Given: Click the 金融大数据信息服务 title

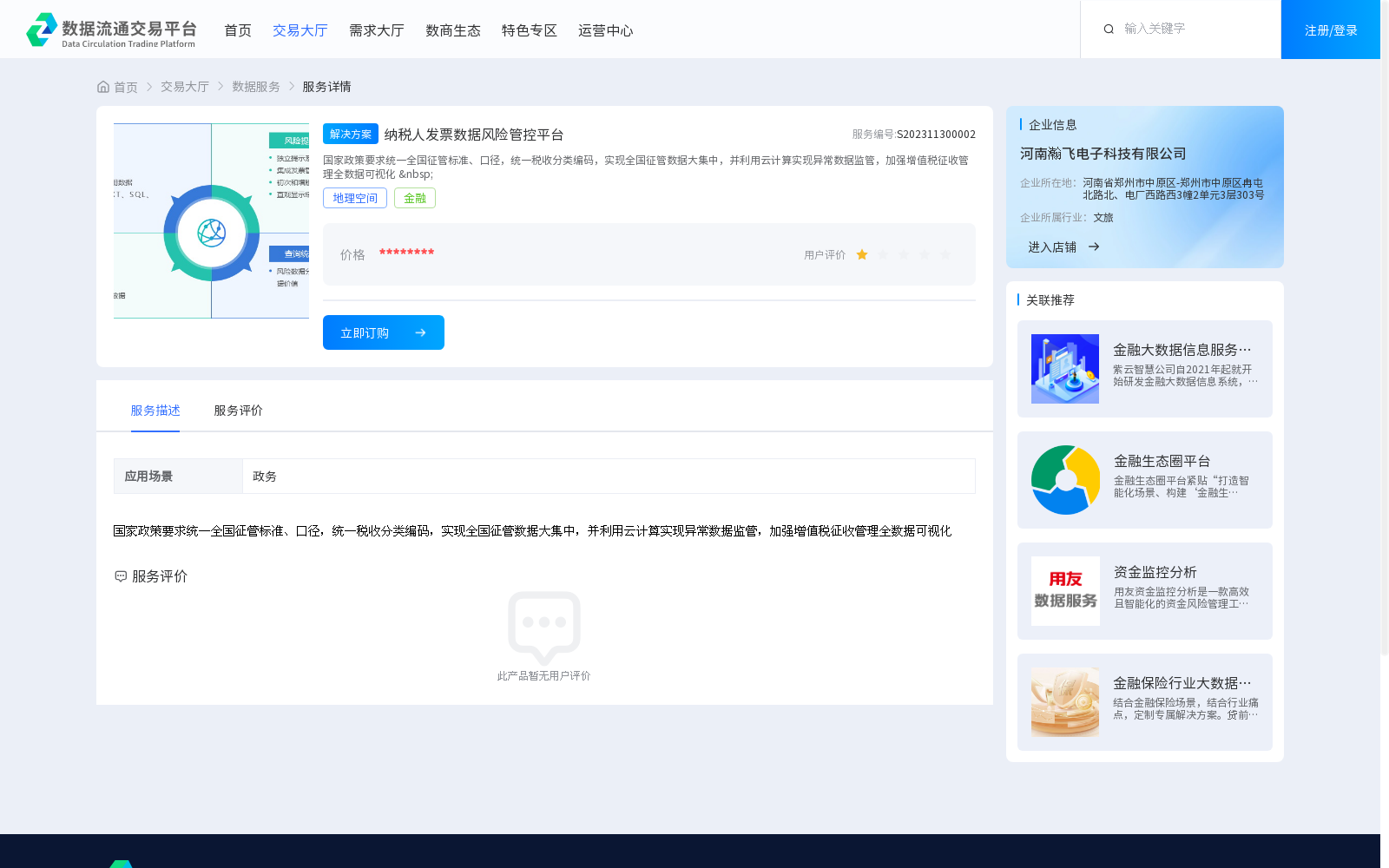Looking at the screenshot, I should point(1182,350).
